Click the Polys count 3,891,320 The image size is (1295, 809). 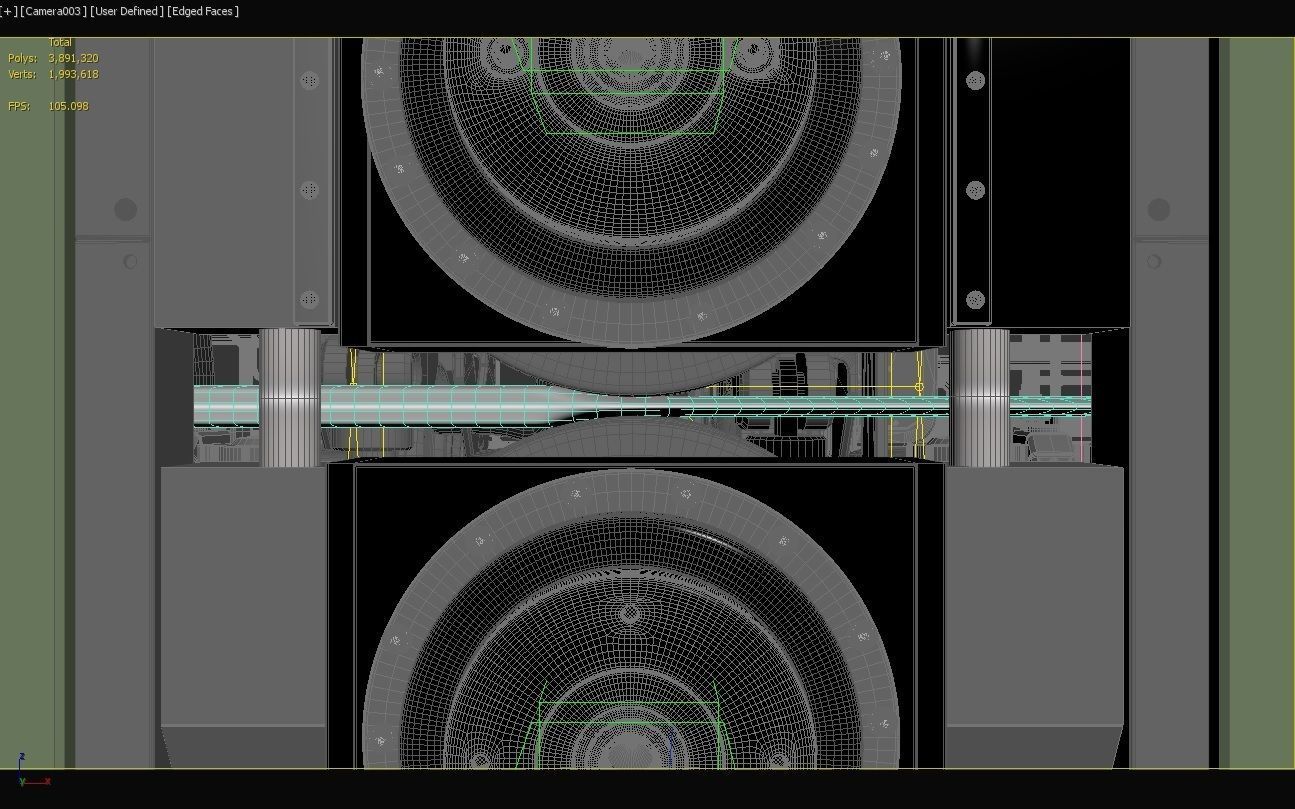[x=73, y=58]
